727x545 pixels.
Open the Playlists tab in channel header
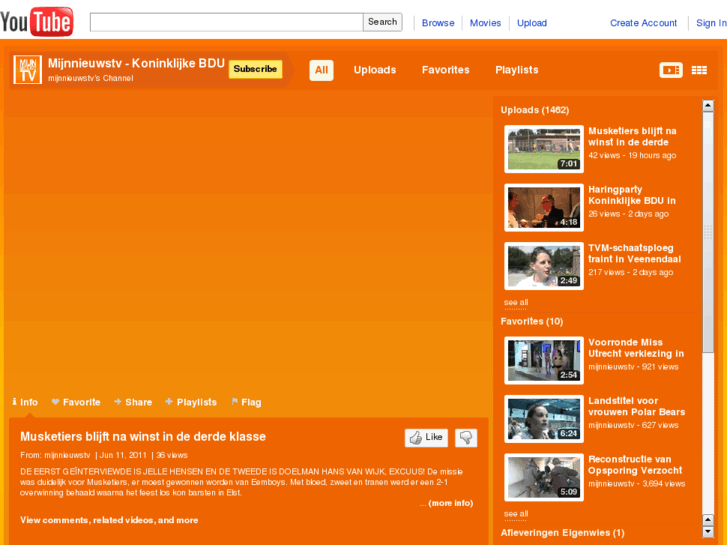517,70
